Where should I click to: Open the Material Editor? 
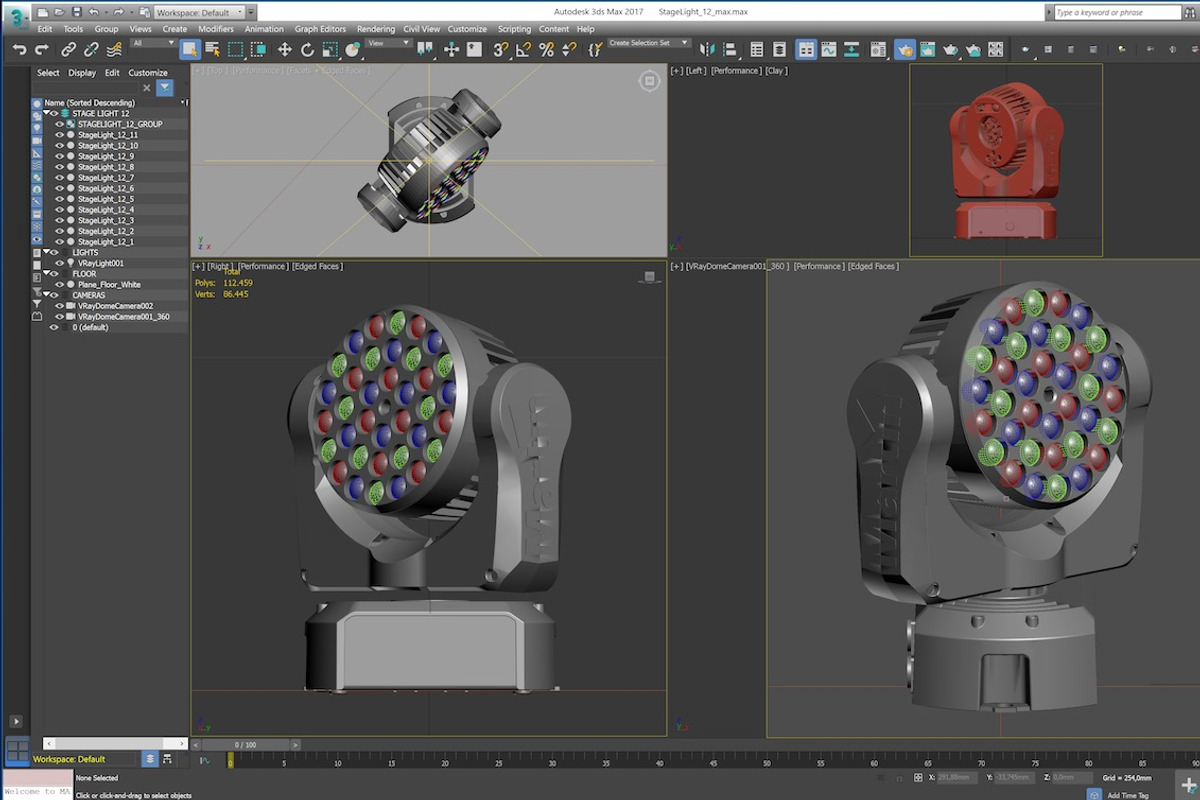pyautogui.click(x=878, y=49)
